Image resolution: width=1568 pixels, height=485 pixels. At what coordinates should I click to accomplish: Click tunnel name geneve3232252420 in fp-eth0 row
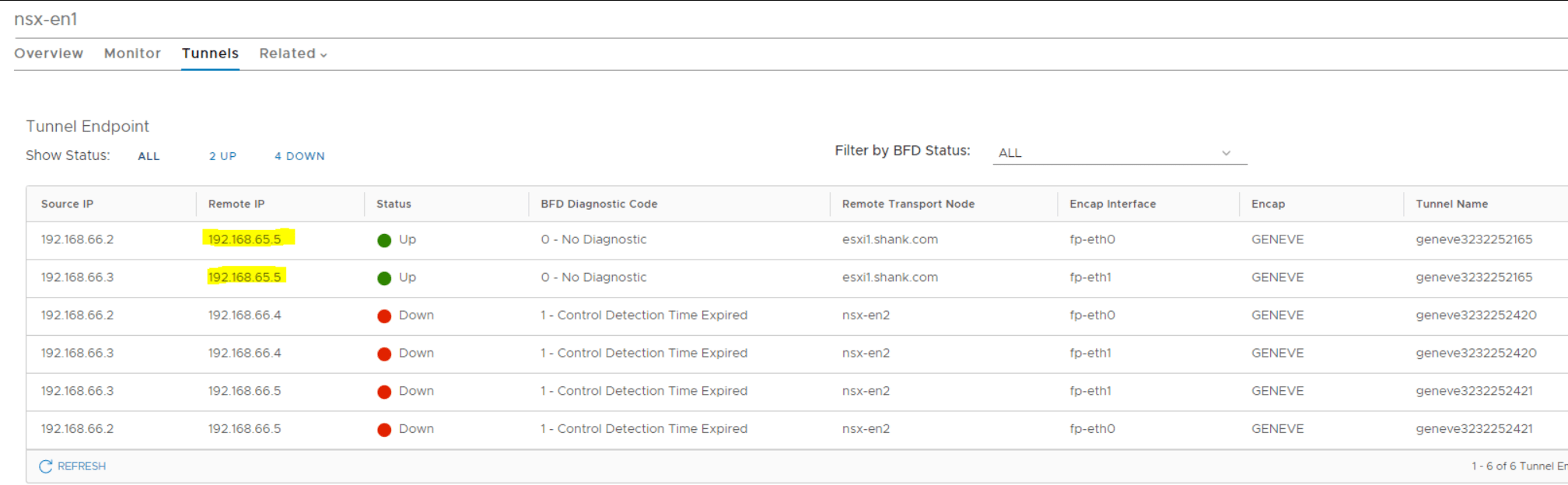[1476, 316]
